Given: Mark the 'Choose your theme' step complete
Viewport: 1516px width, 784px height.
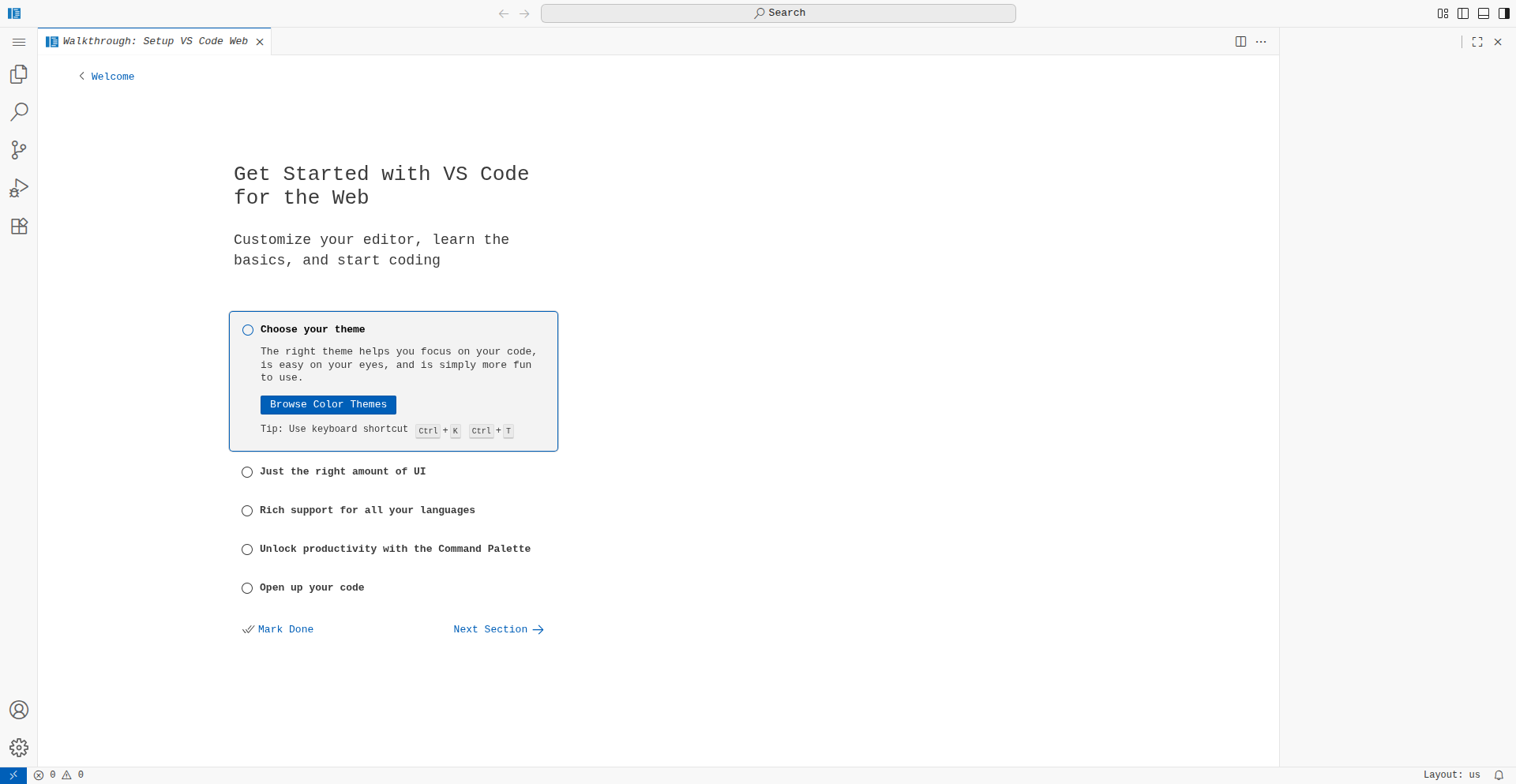Looking at the screenshot, I should point(248,330).
